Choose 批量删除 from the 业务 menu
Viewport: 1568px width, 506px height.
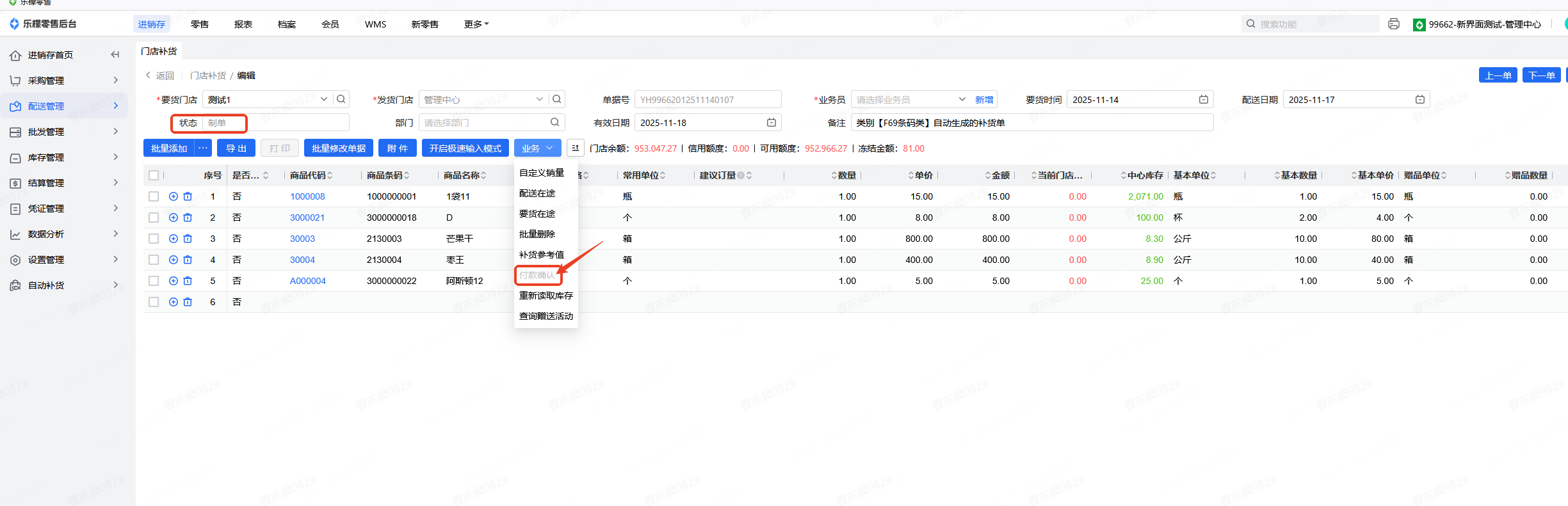tap(537, 234)
